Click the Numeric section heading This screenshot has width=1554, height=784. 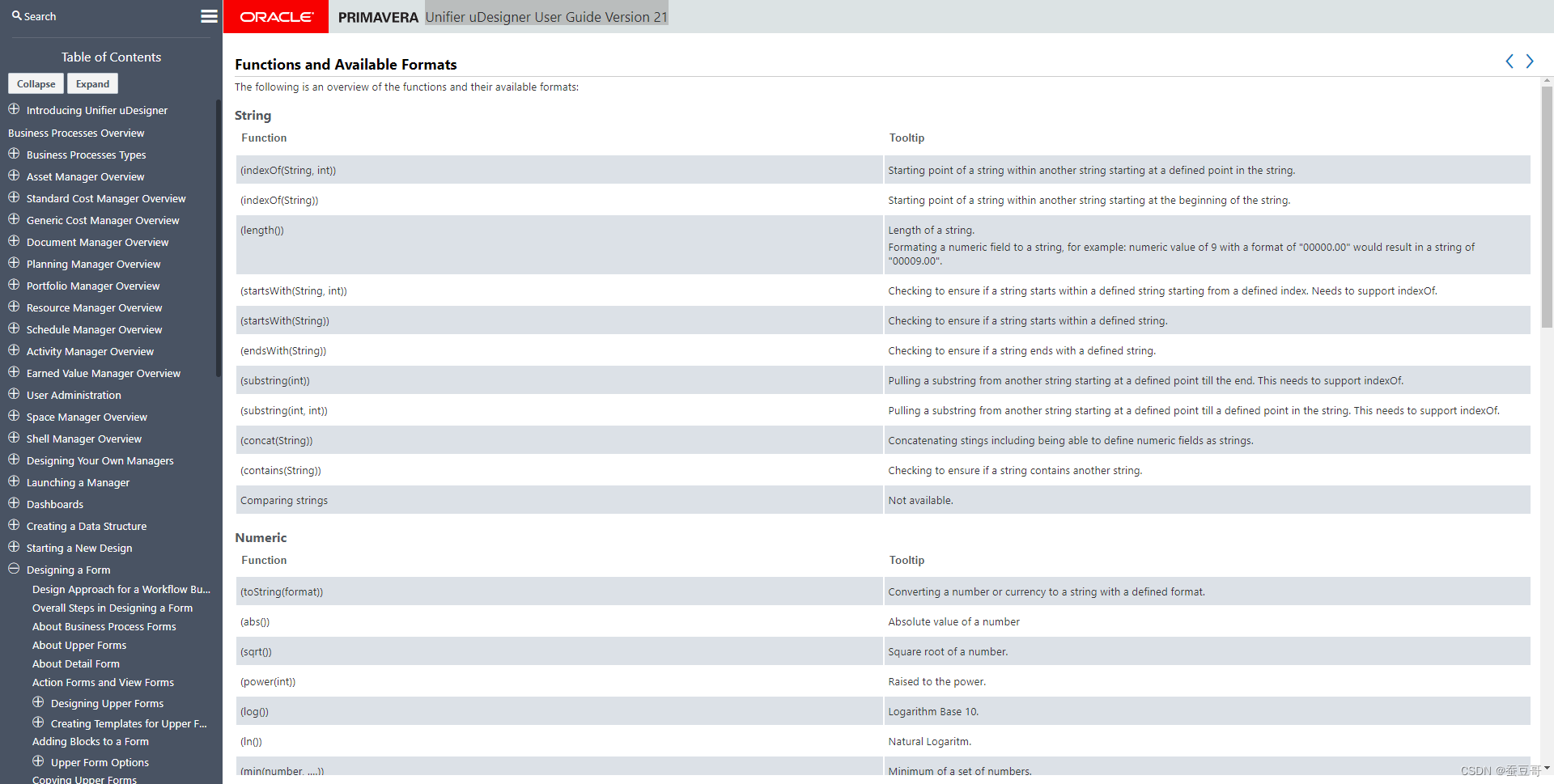click(x=261, y=538)
